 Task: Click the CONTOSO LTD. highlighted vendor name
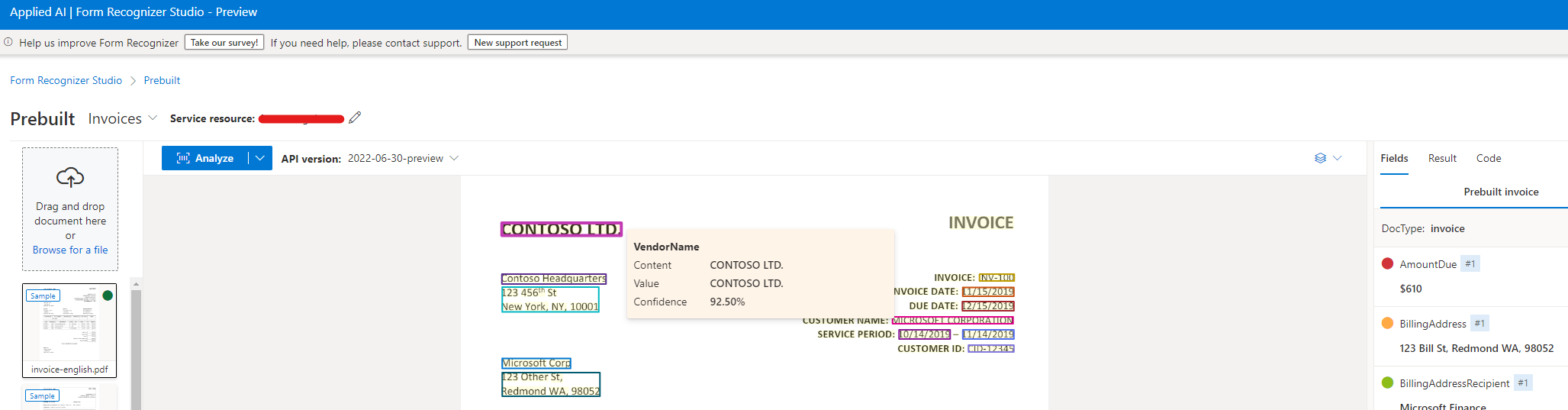[561, 229]
